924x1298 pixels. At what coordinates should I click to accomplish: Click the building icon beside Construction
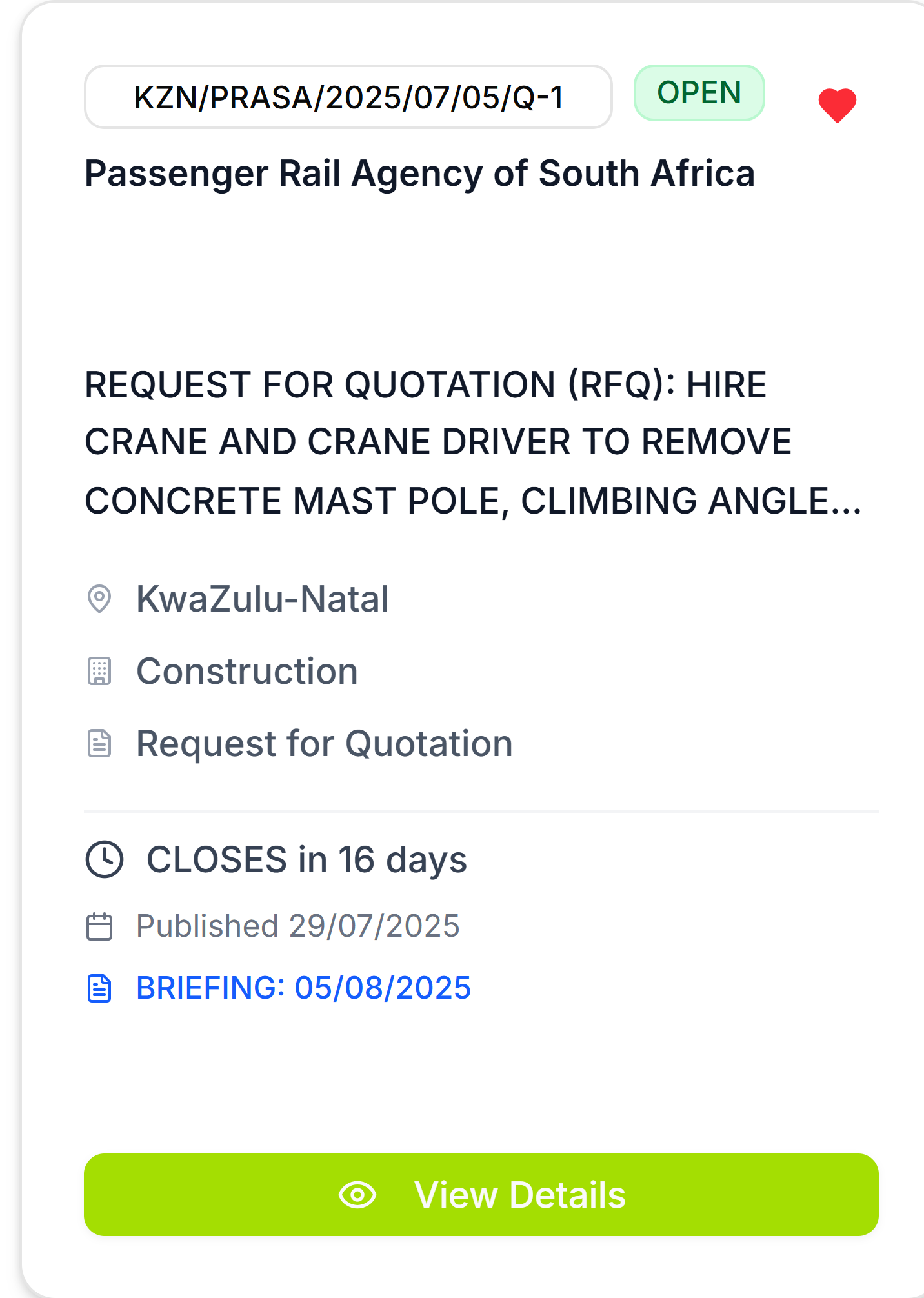99,671
